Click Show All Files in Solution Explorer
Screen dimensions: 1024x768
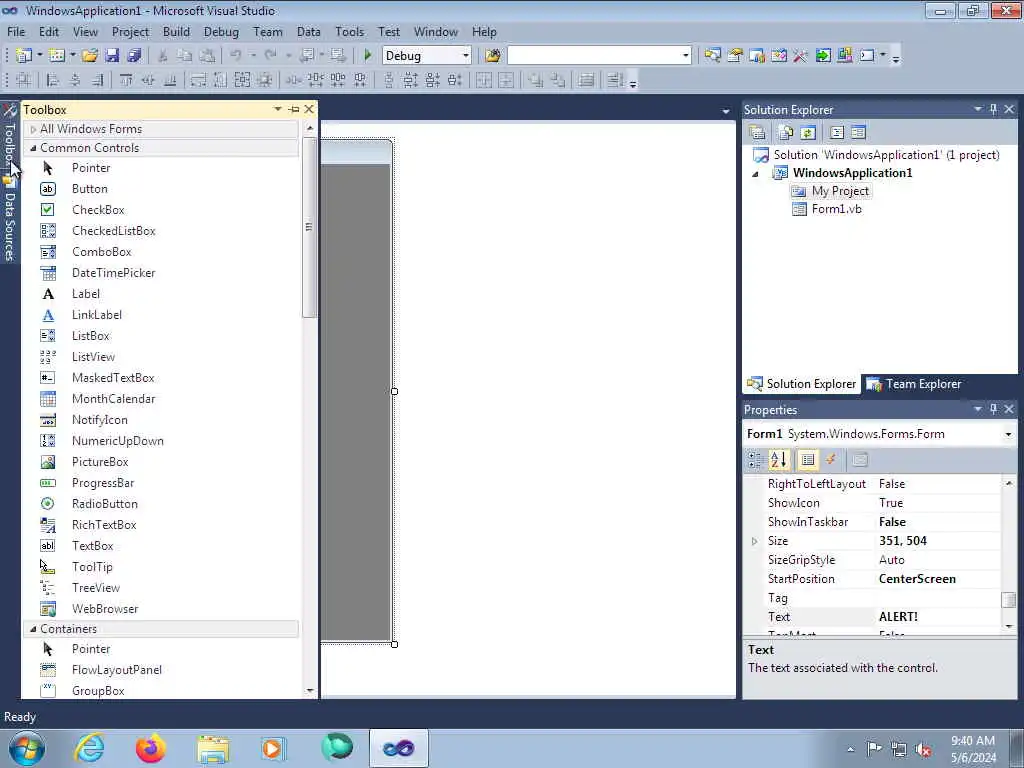(x=786, y=133)
